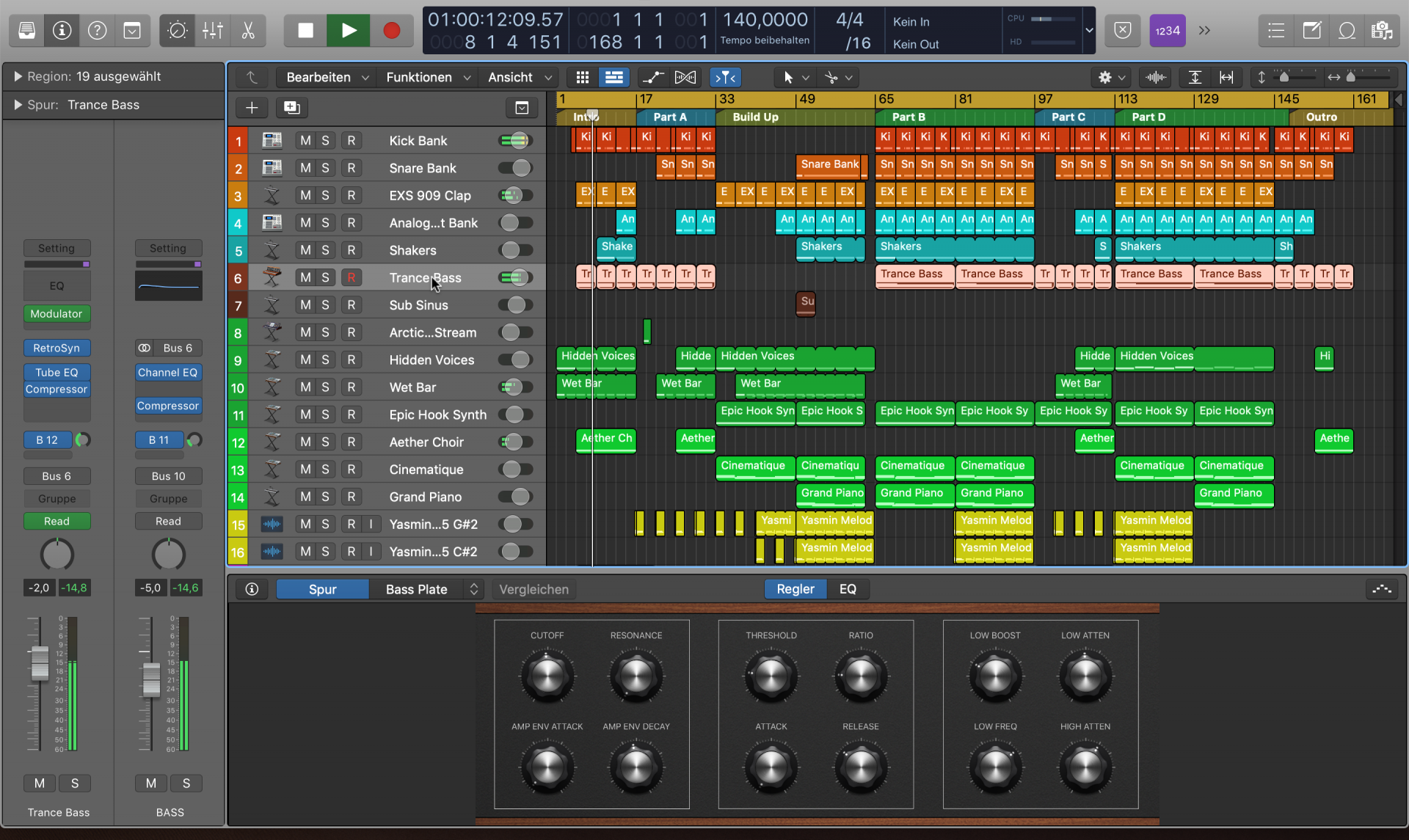Open the Library panel icon

point(27,30)
